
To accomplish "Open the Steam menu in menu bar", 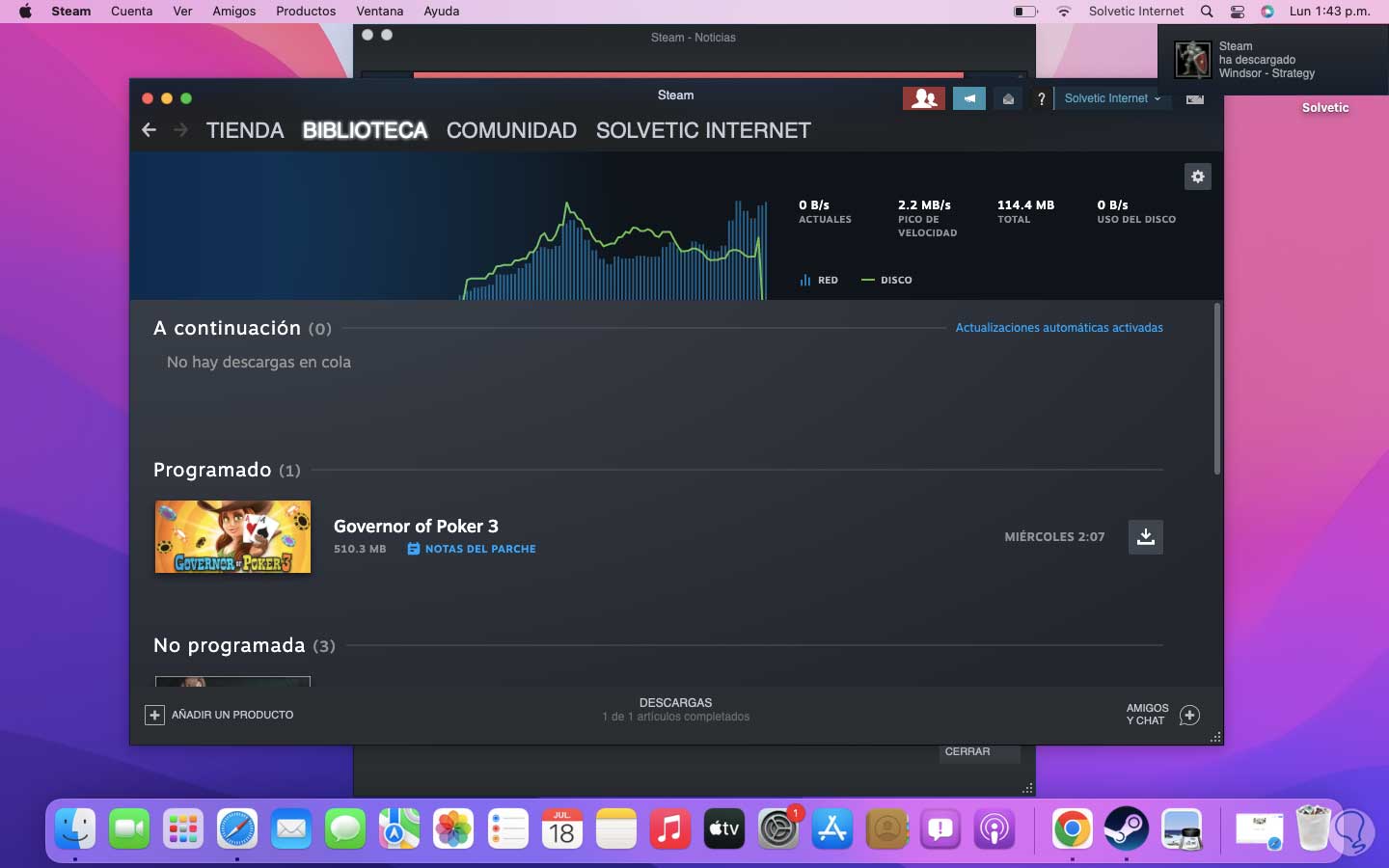I will 71,12.
